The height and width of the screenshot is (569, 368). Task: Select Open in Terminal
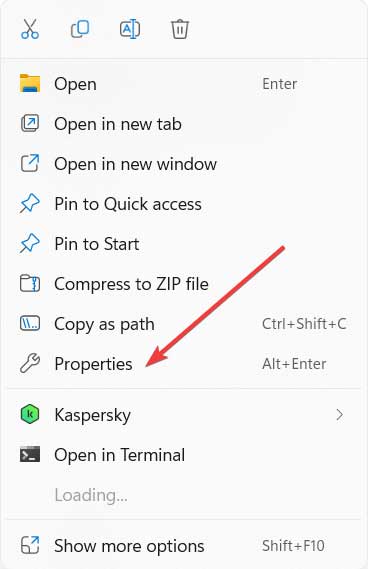(184, 455)
